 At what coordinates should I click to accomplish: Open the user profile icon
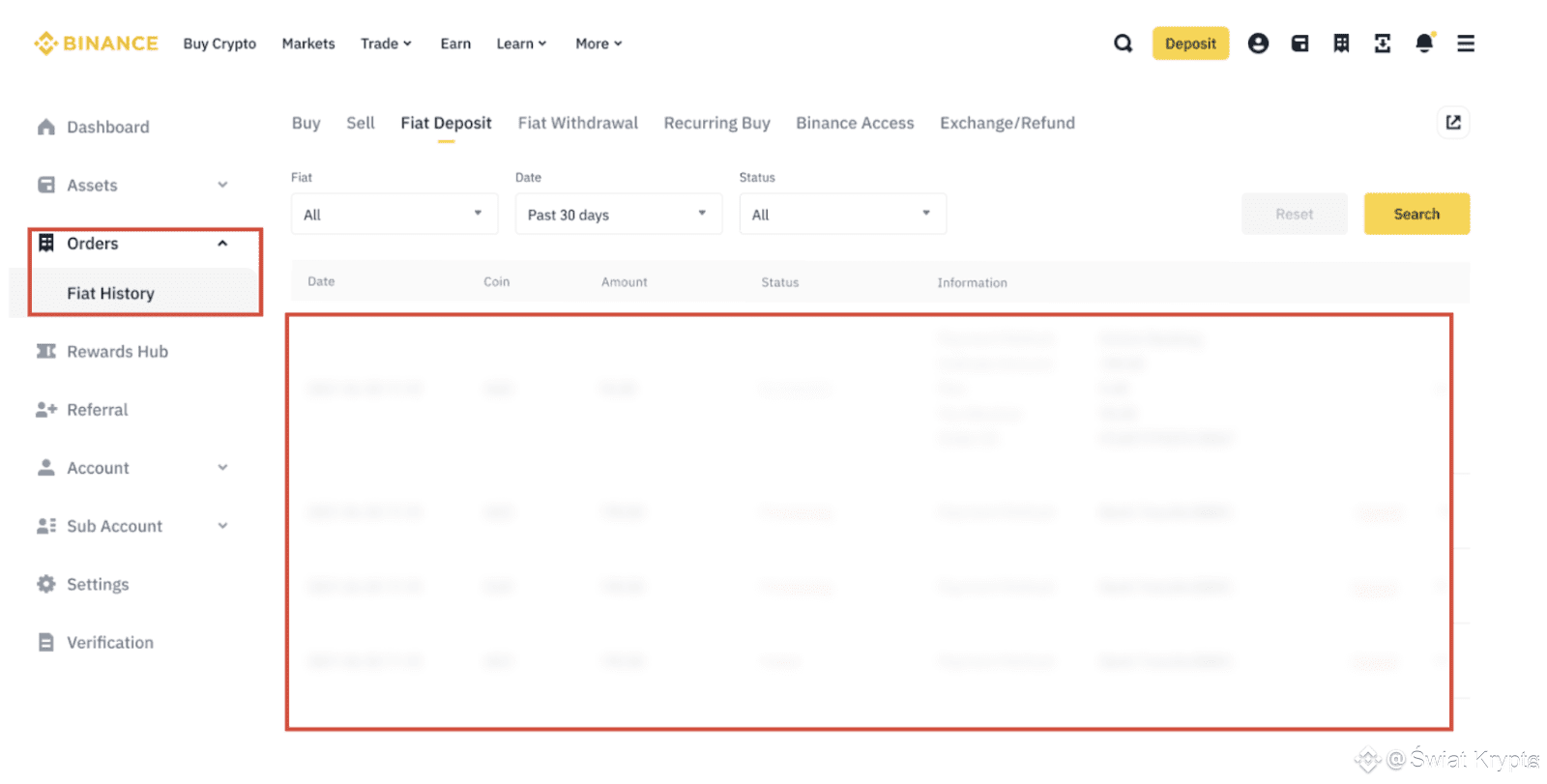pyautogui.click(x=1258, y=44)
